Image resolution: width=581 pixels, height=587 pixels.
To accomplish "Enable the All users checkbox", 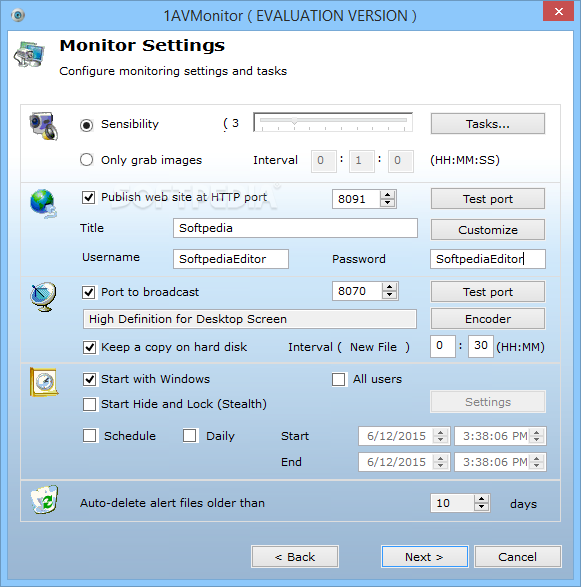I will pyautogui.click(x=338, y=379).
